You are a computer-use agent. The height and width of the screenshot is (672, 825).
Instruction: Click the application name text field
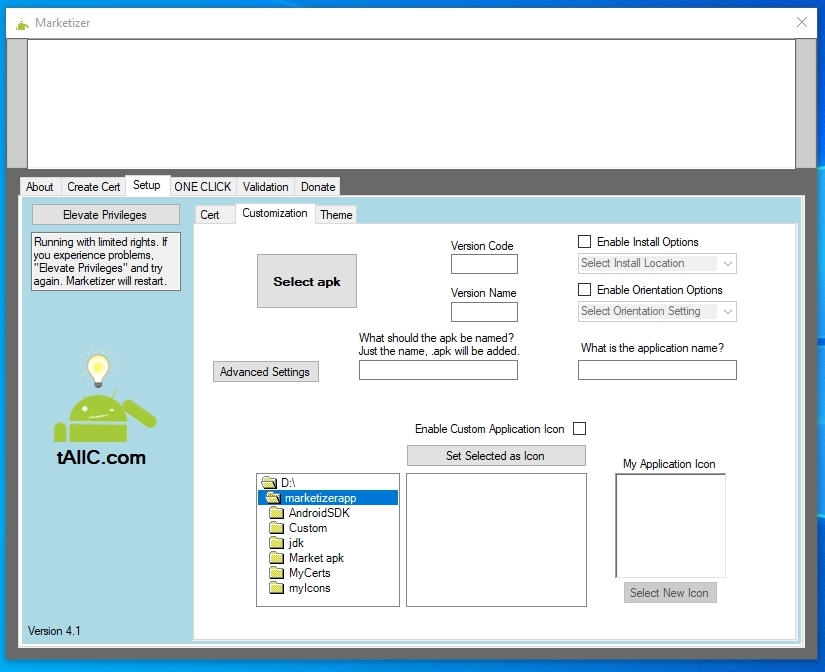[657, 370]
